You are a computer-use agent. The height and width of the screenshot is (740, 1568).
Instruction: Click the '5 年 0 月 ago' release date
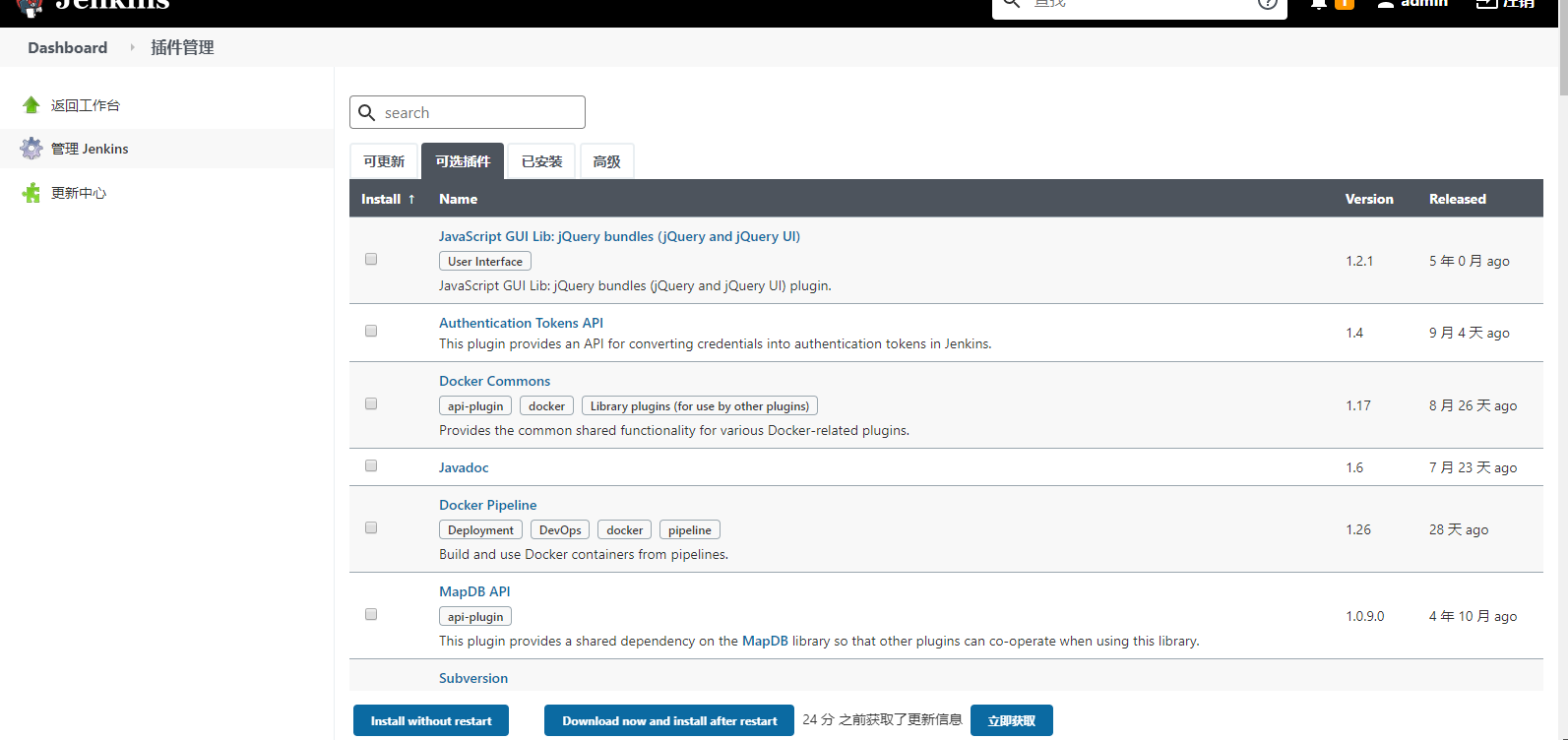click(1470, 261)
